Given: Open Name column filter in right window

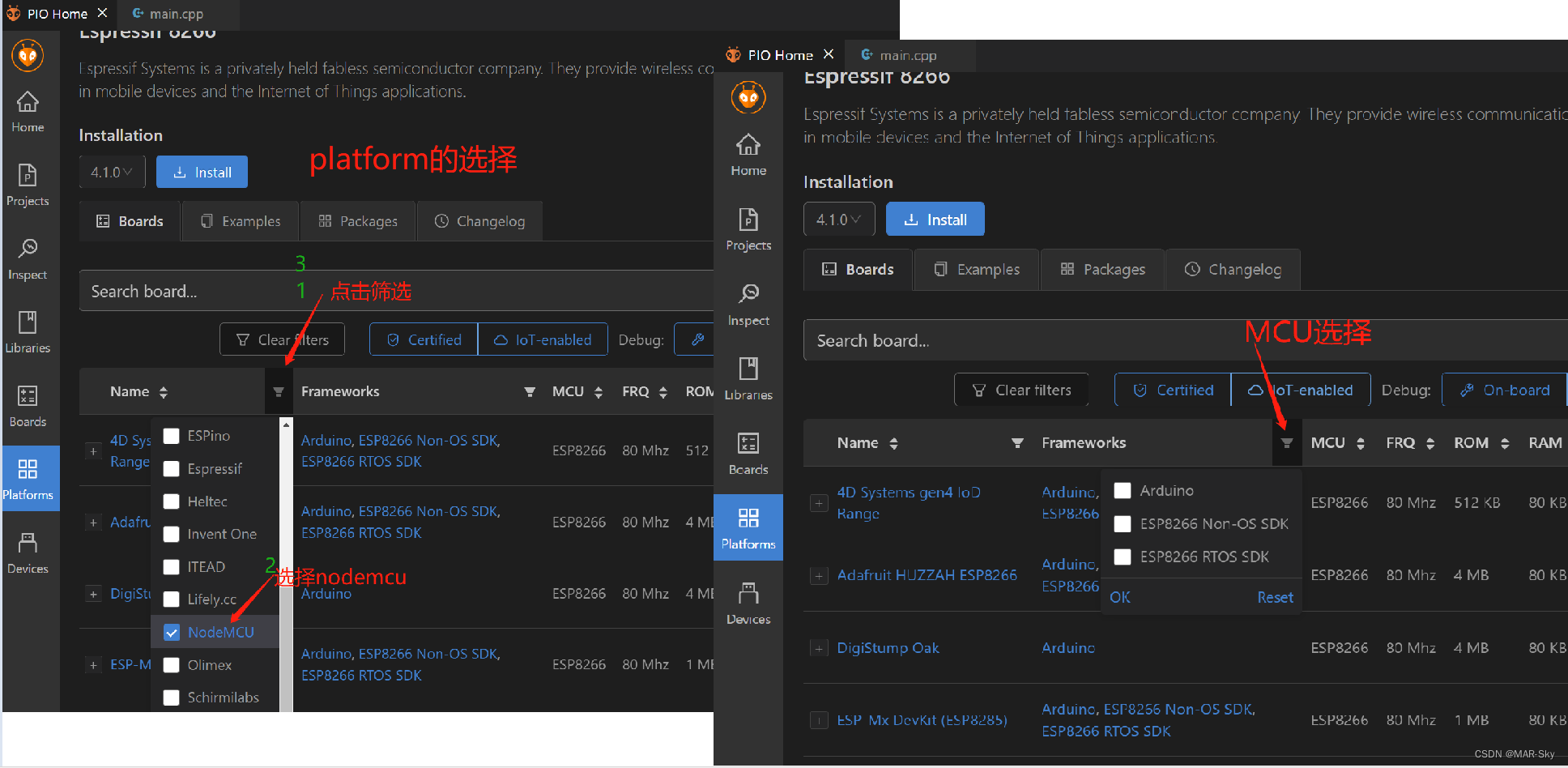Looking at the screenshot, I should [x=1017, y=443].
